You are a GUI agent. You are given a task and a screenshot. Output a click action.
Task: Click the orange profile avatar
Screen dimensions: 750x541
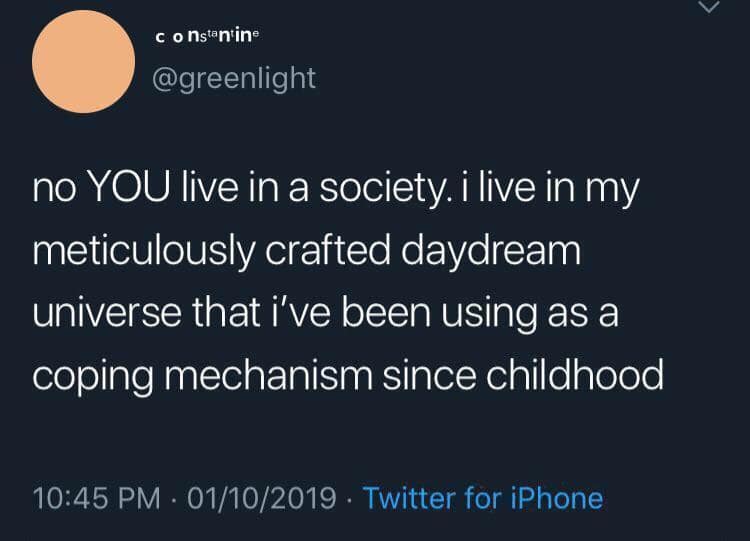coord(83,61)
